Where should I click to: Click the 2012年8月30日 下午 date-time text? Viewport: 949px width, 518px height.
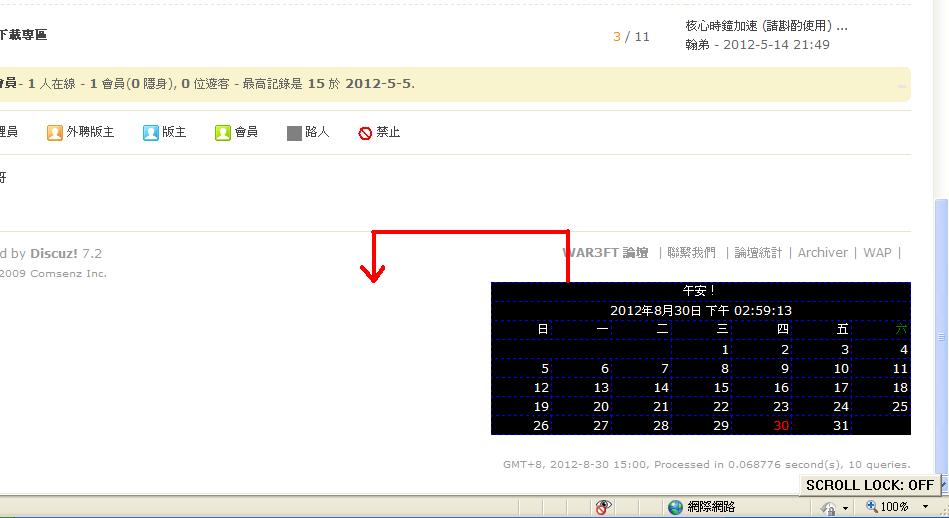click(701, 310)
